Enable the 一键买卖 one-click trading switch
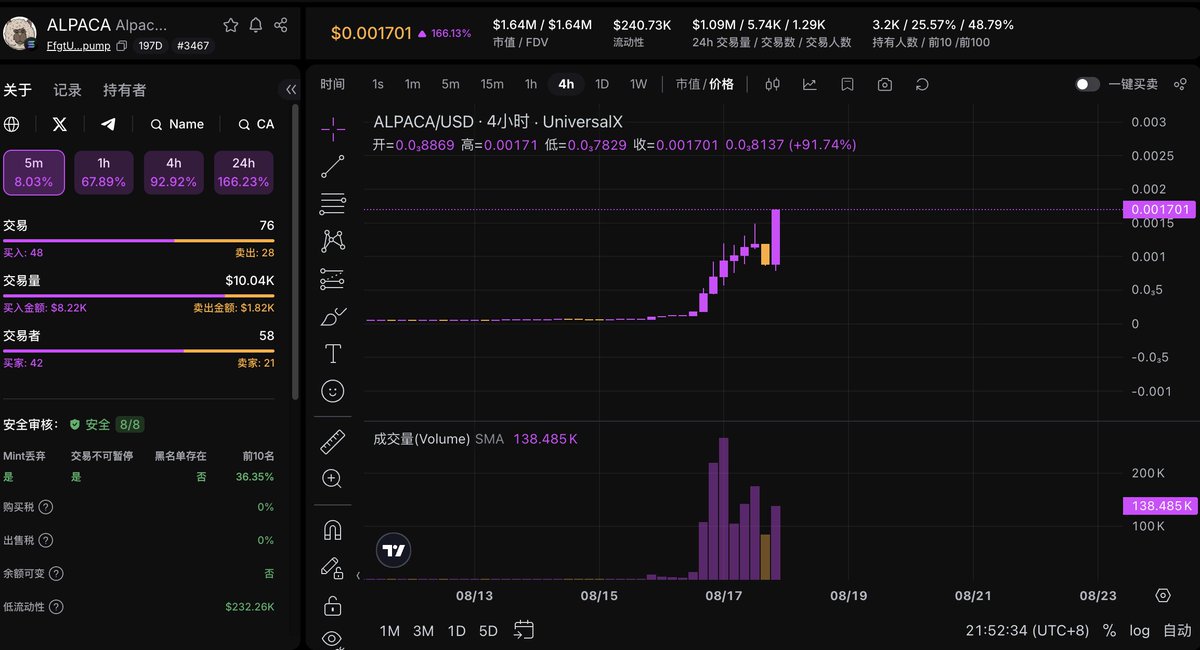Image resolution: width=1200 pixels, height=650 pixels. [1087, 84]
